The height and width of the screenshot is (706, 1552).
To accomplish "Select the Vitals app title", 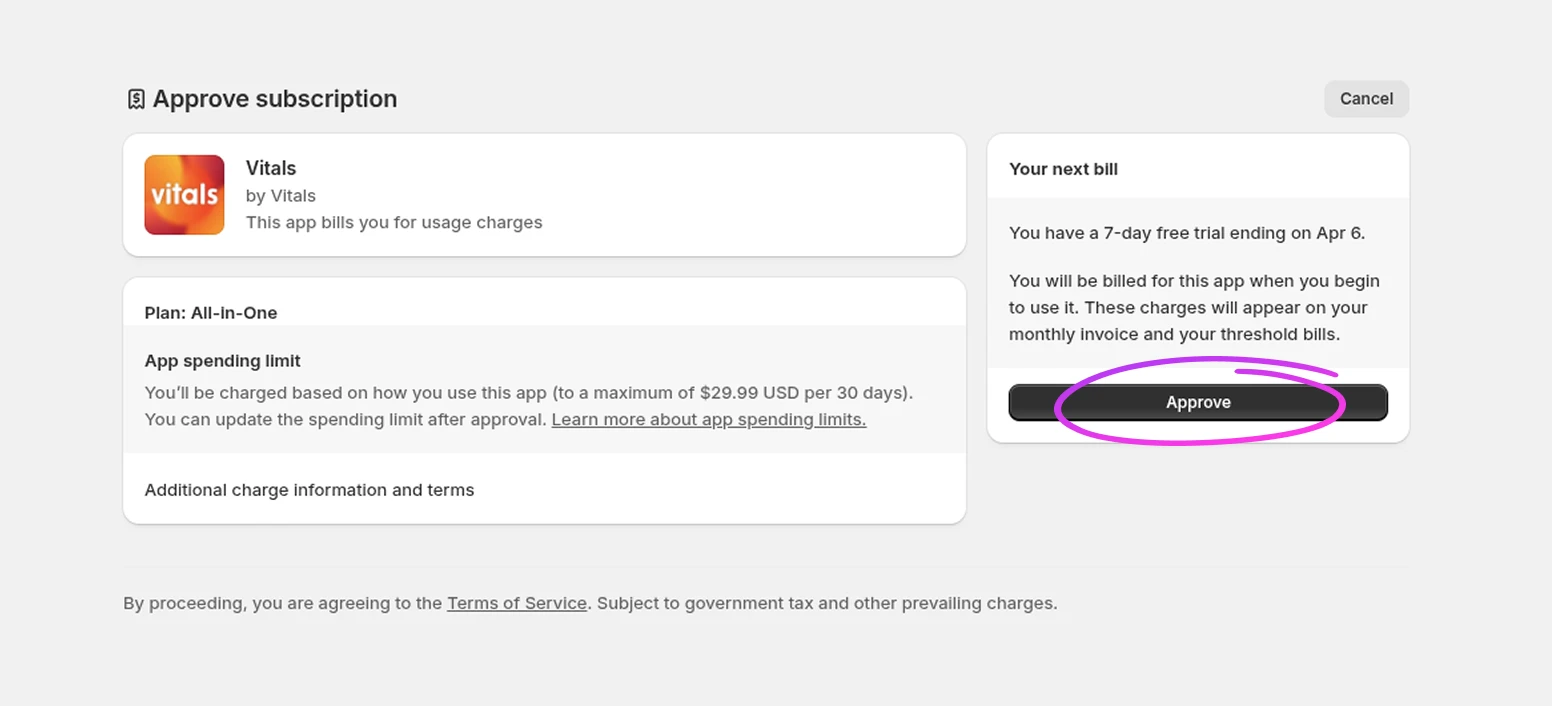I will point(271,168).
